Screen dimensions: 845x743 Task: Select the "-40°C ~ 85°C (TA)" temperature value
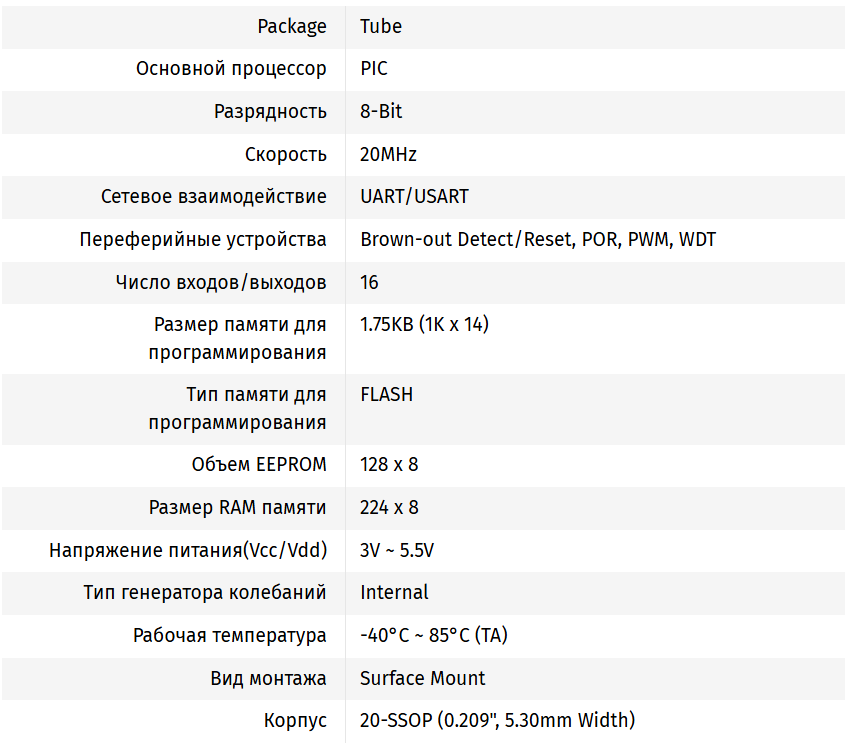434,636
